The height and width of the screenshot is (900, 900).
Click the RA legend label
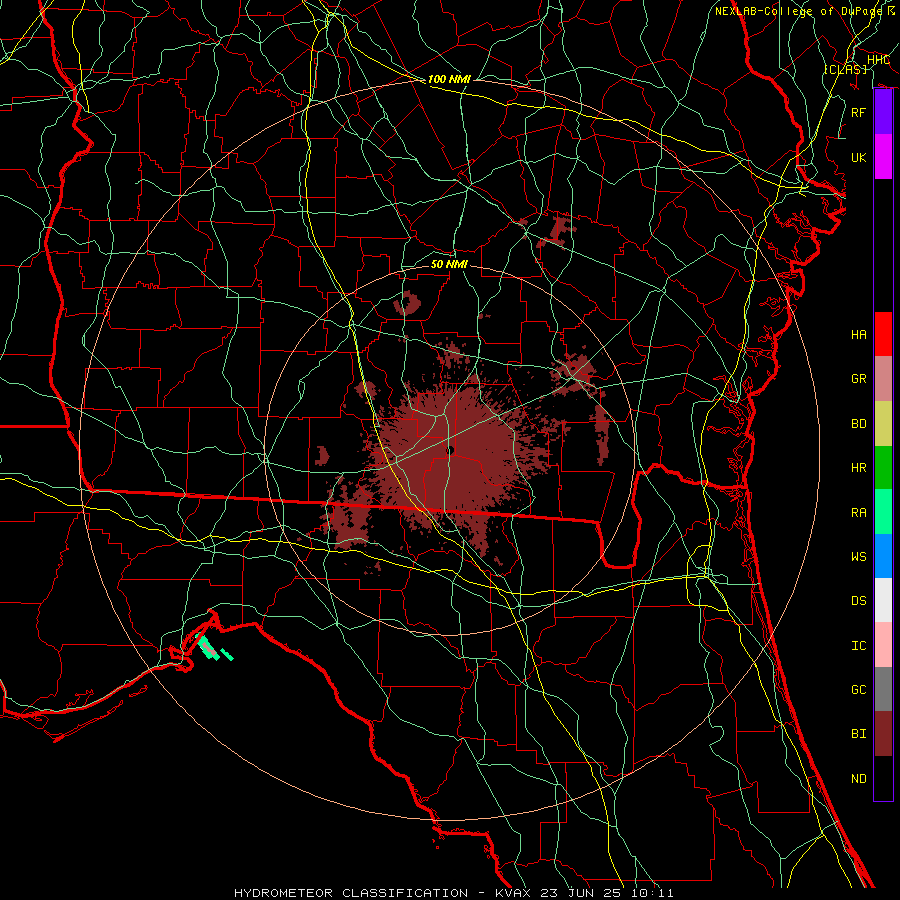(x=859, y=513)
